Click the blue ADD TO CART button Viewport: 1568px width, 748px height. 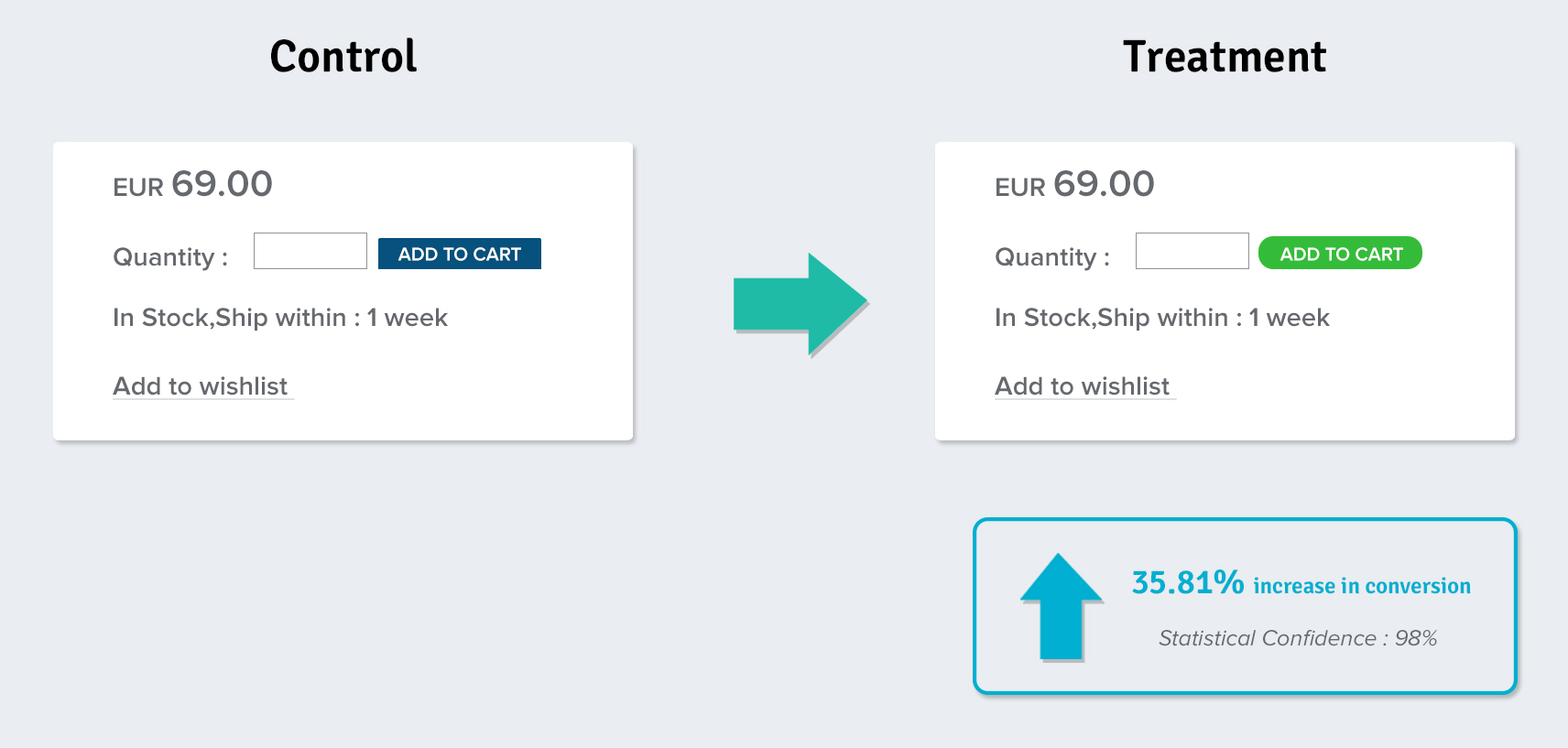[460, 254]
